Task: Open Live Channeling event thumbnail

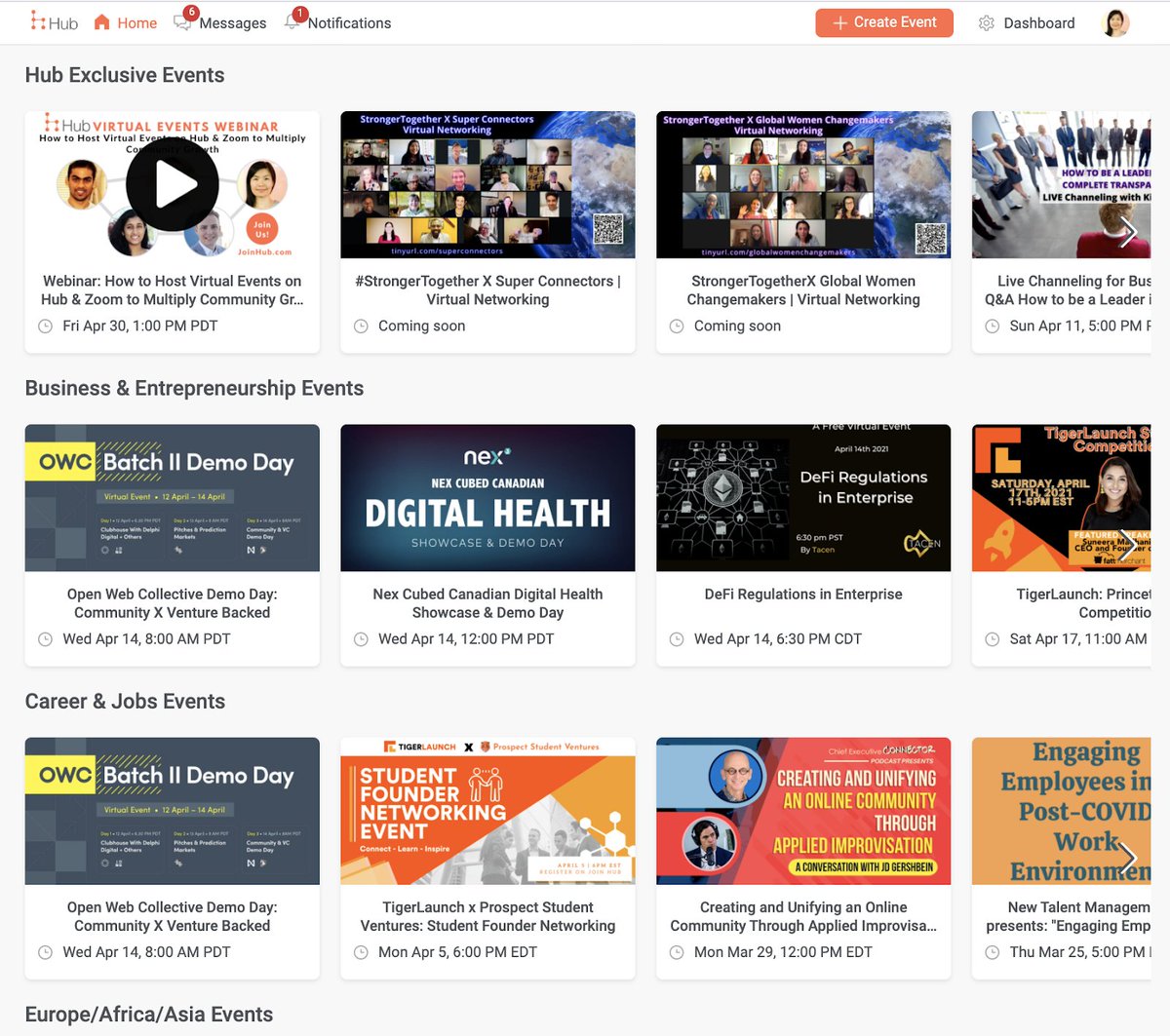Action: [1062, 184]
